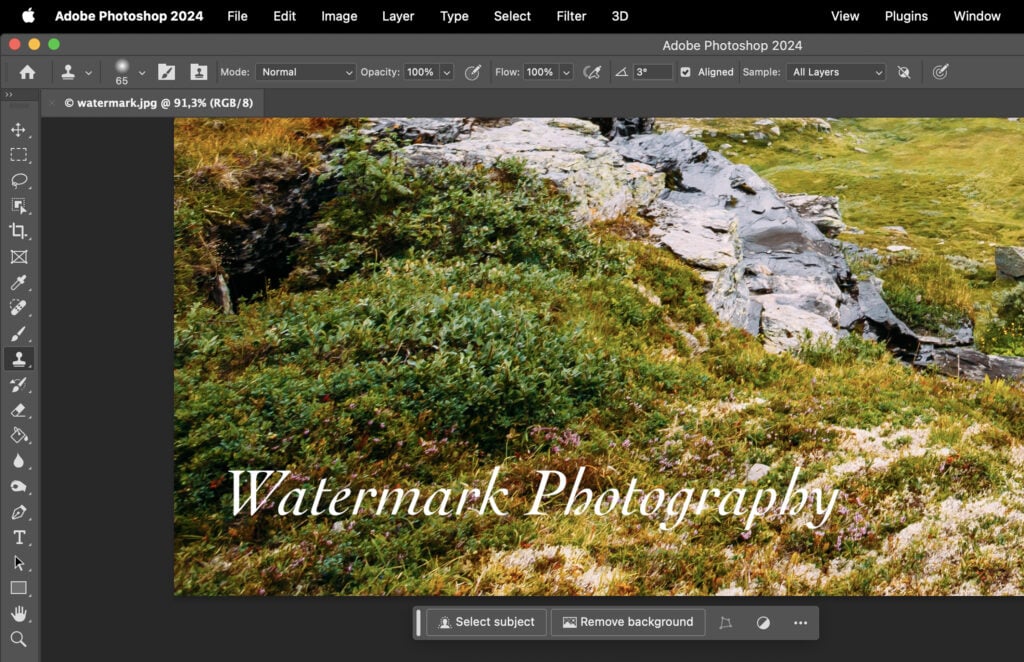Expand the brush size picker

click(142, 71)
